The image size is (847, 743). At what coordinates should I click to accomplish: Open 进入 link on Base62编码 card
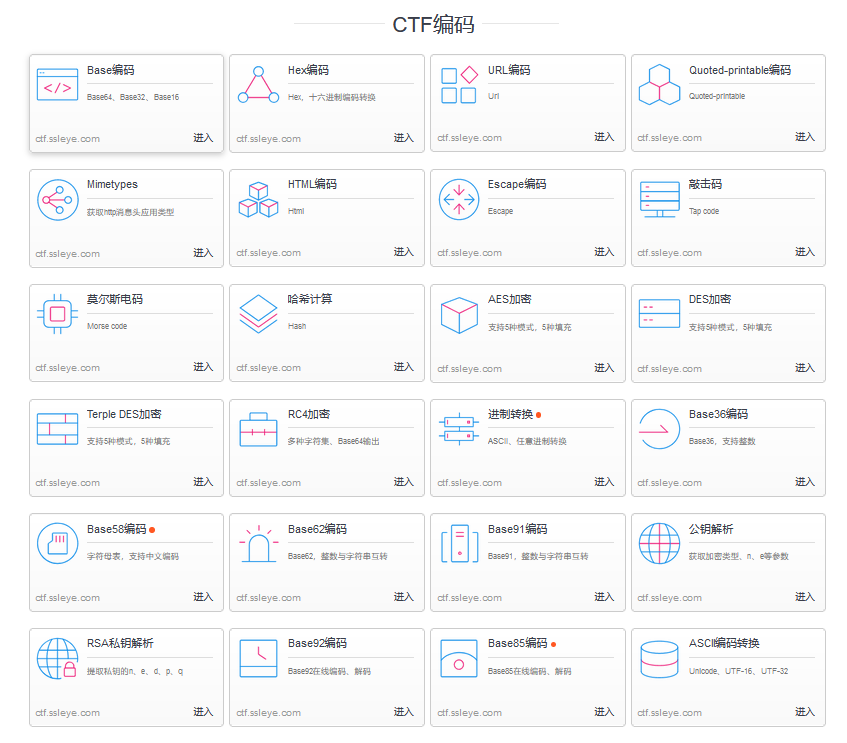(x=404, y=597)
